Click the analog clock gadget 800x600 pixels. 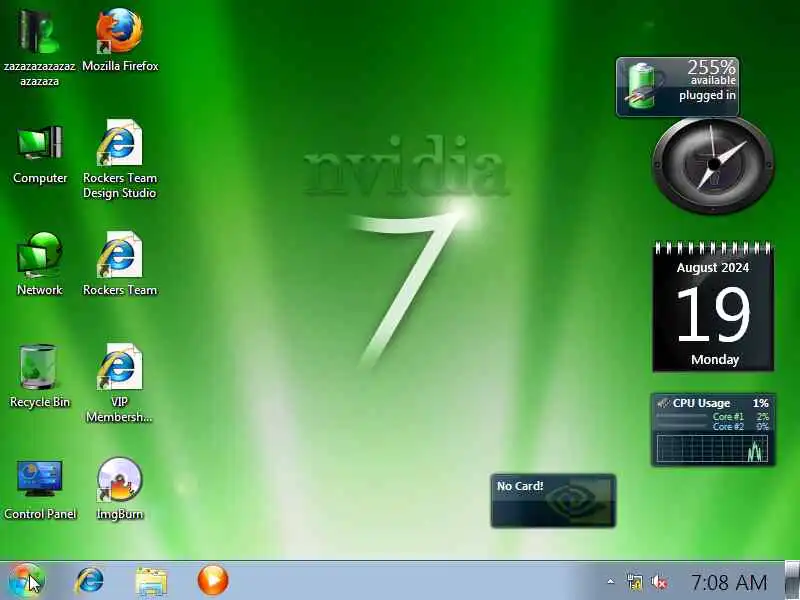click(713, 165)
